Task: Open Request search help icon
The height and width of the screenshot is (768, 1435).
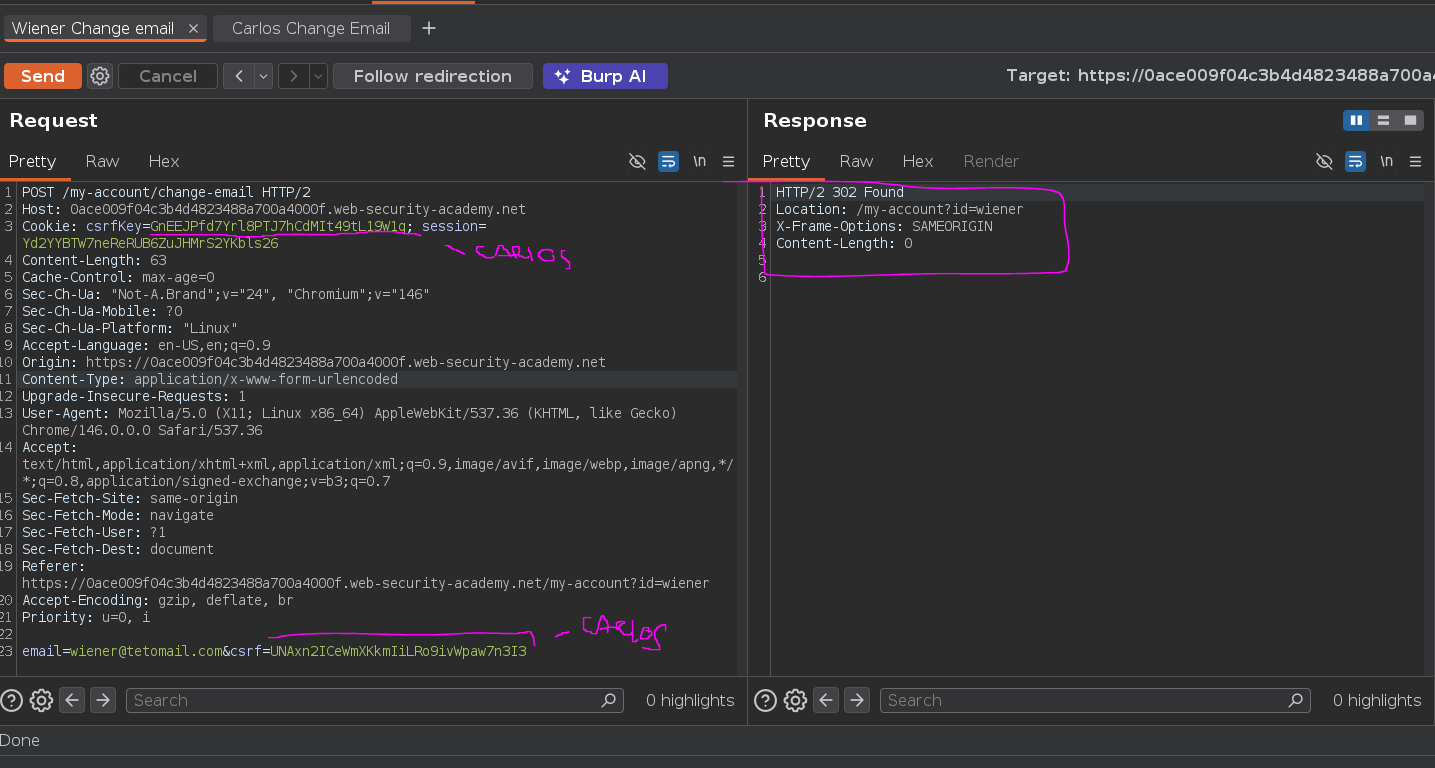Action: click(x=11, y=700)
